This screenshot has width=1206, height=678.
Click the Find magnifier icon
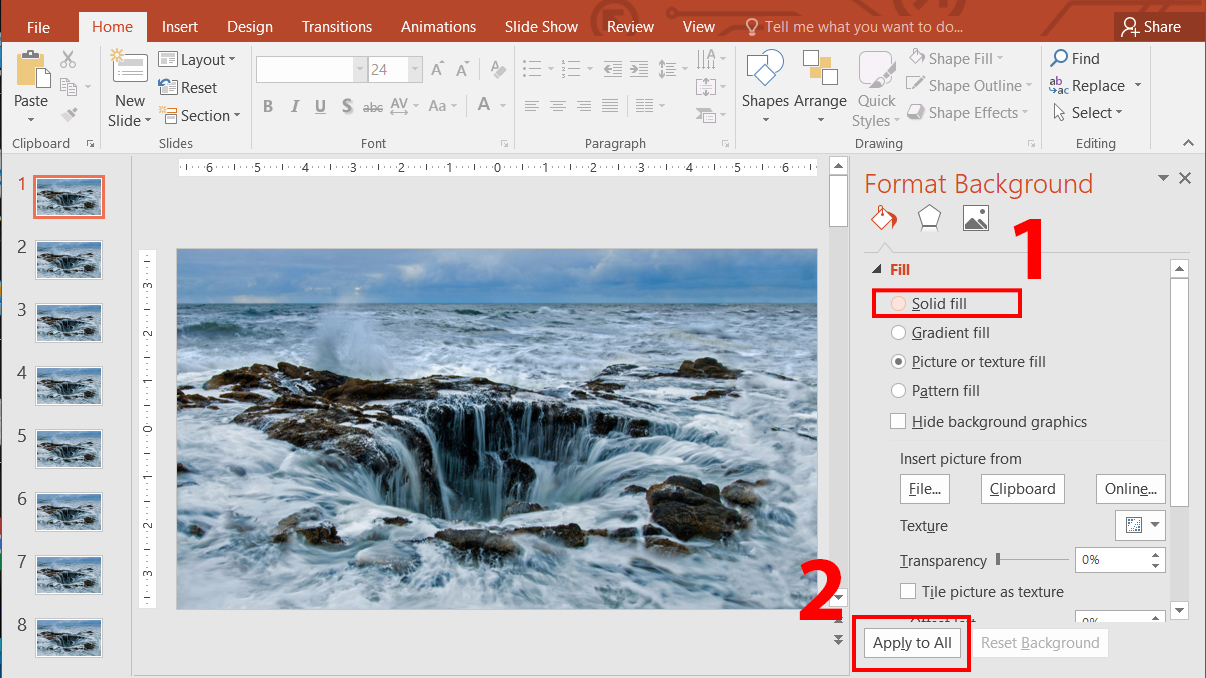pos(1059,59)
